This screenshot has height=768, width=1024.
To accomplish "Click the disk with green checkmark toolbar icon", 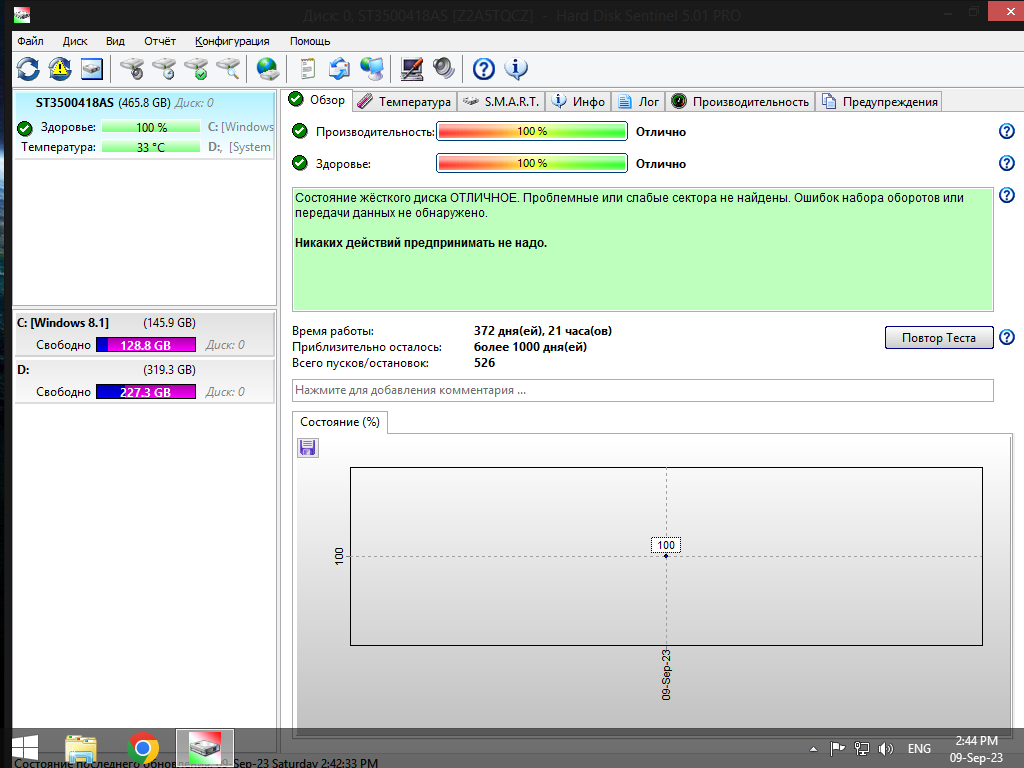I will click(197, 69).
